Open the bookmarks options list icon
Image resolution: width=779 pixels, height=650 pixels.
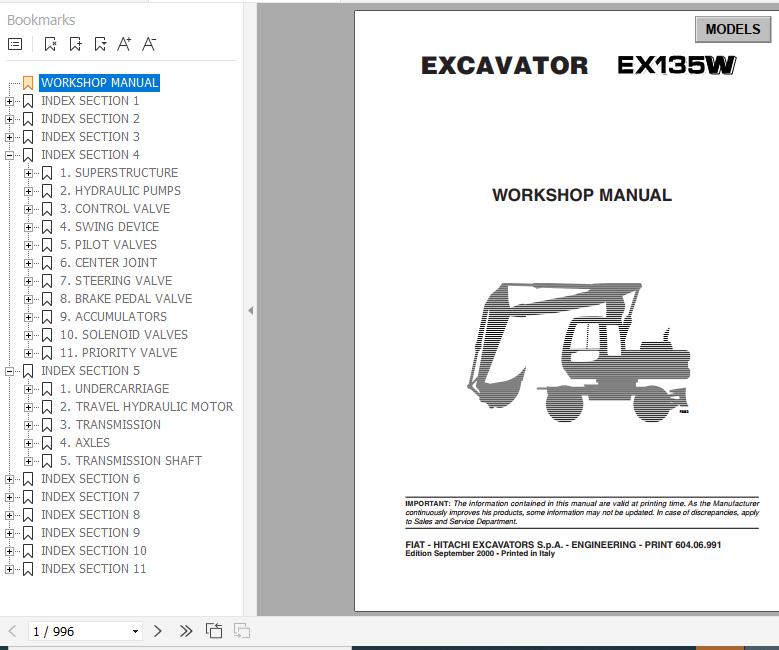tap(15, 44)
